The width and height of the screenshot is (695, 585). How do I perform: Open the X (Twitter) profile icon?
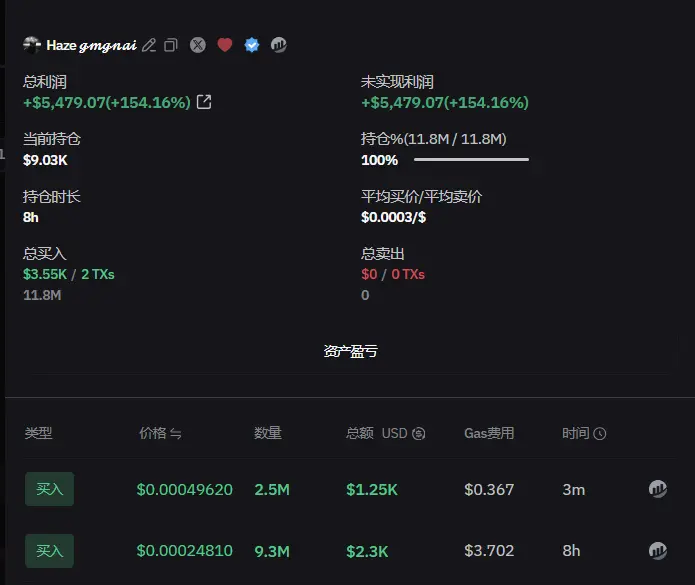point(198,45)
